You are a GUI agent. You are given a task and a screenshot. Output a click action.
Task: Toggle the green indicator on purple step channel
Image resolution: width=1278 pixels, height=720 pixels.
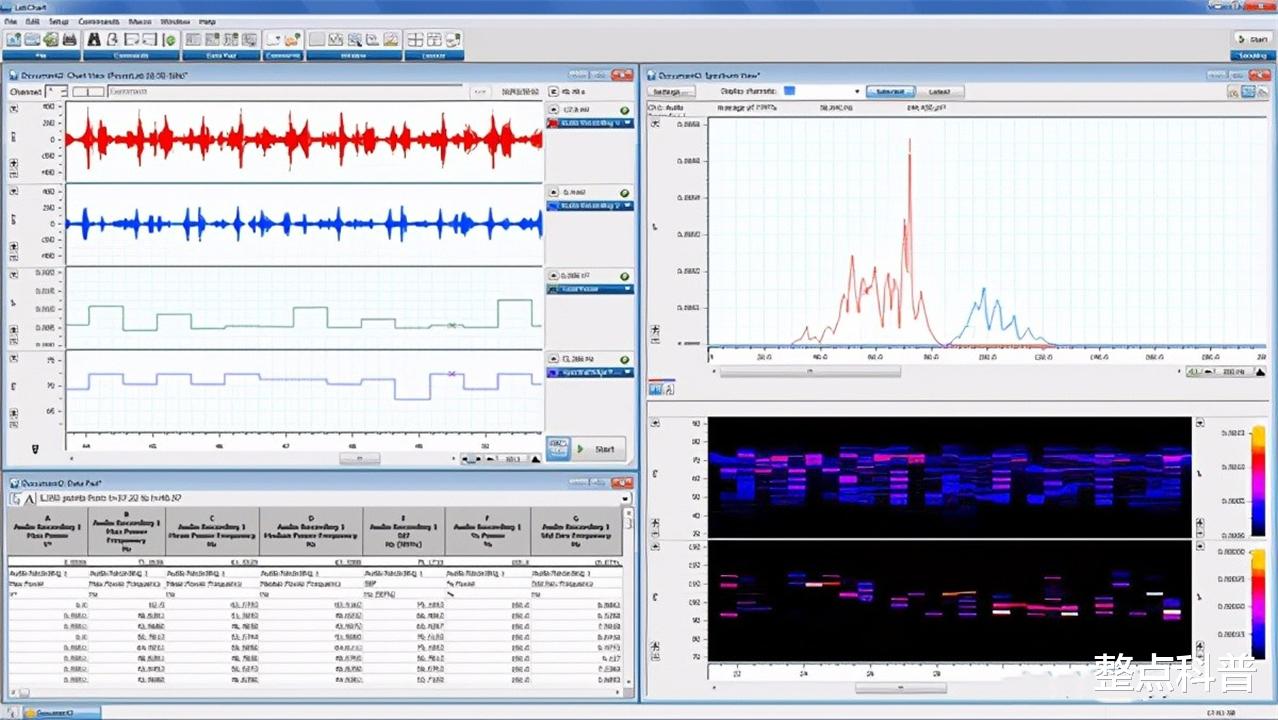[624, 358]
